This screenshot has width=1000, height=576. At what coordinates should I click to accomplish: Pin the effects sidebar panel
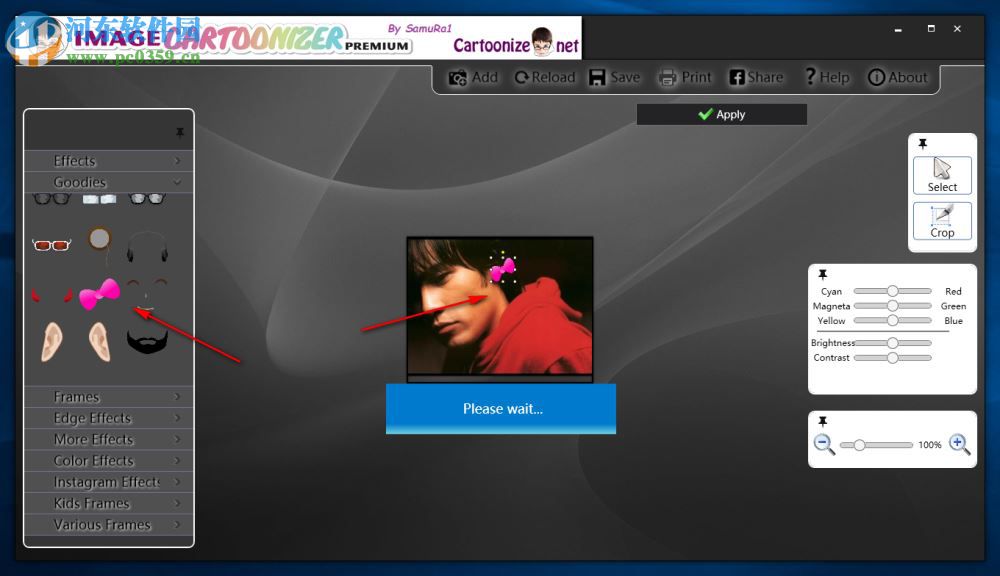180,132
